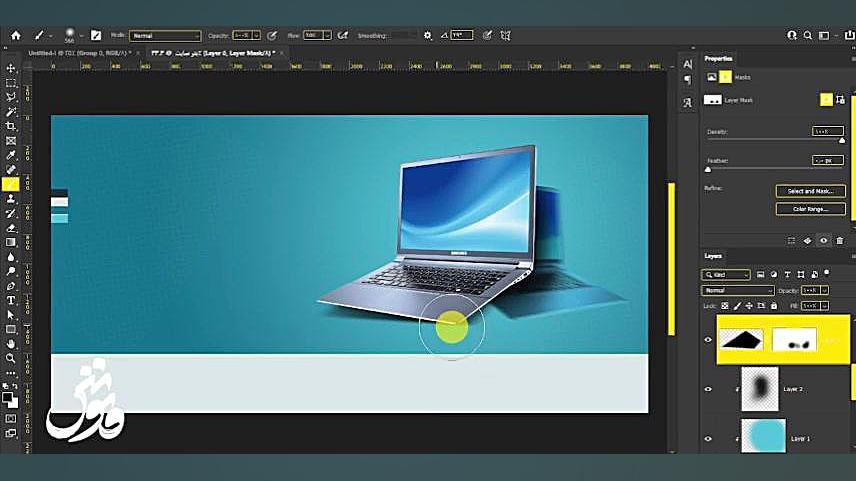This screenshot has height=481, width=856.
Task: Select the Clone Stamp tool
Action: [10, 199]
